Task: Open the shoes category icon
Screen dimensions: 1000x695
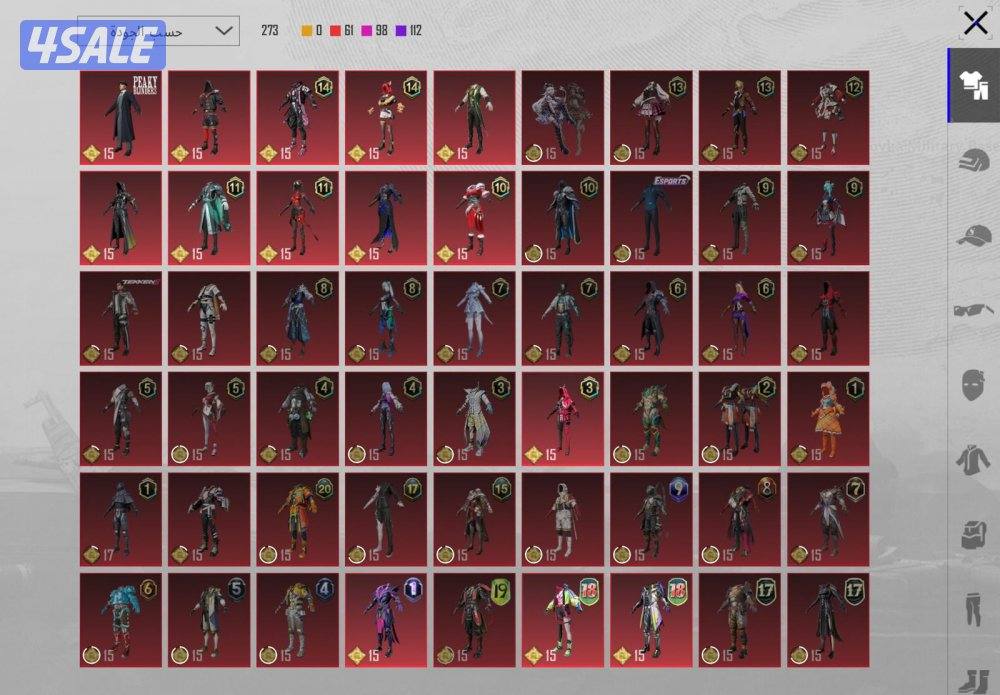Action: 974,678
